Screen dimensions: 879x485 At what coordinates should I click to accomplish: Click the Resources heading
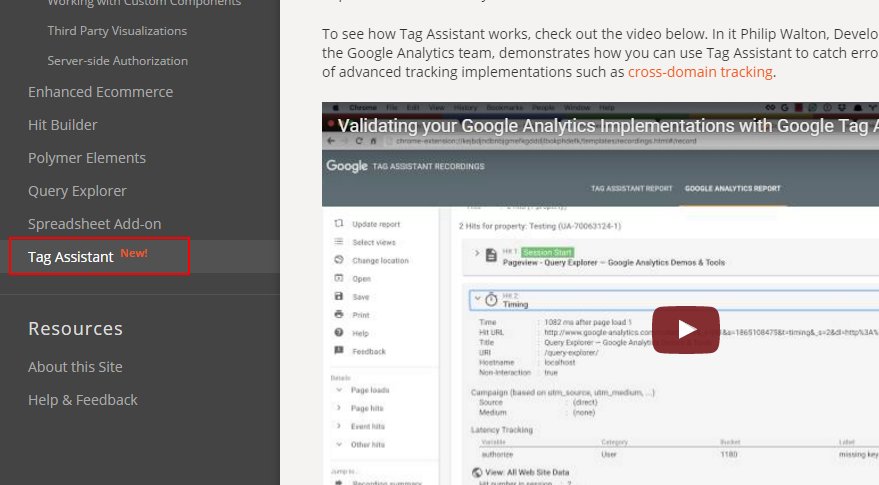[76, 329]
